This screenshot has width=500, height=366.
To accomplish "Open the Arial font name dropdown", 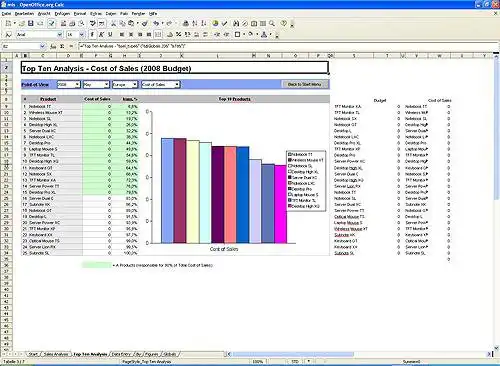I will 60,34.
